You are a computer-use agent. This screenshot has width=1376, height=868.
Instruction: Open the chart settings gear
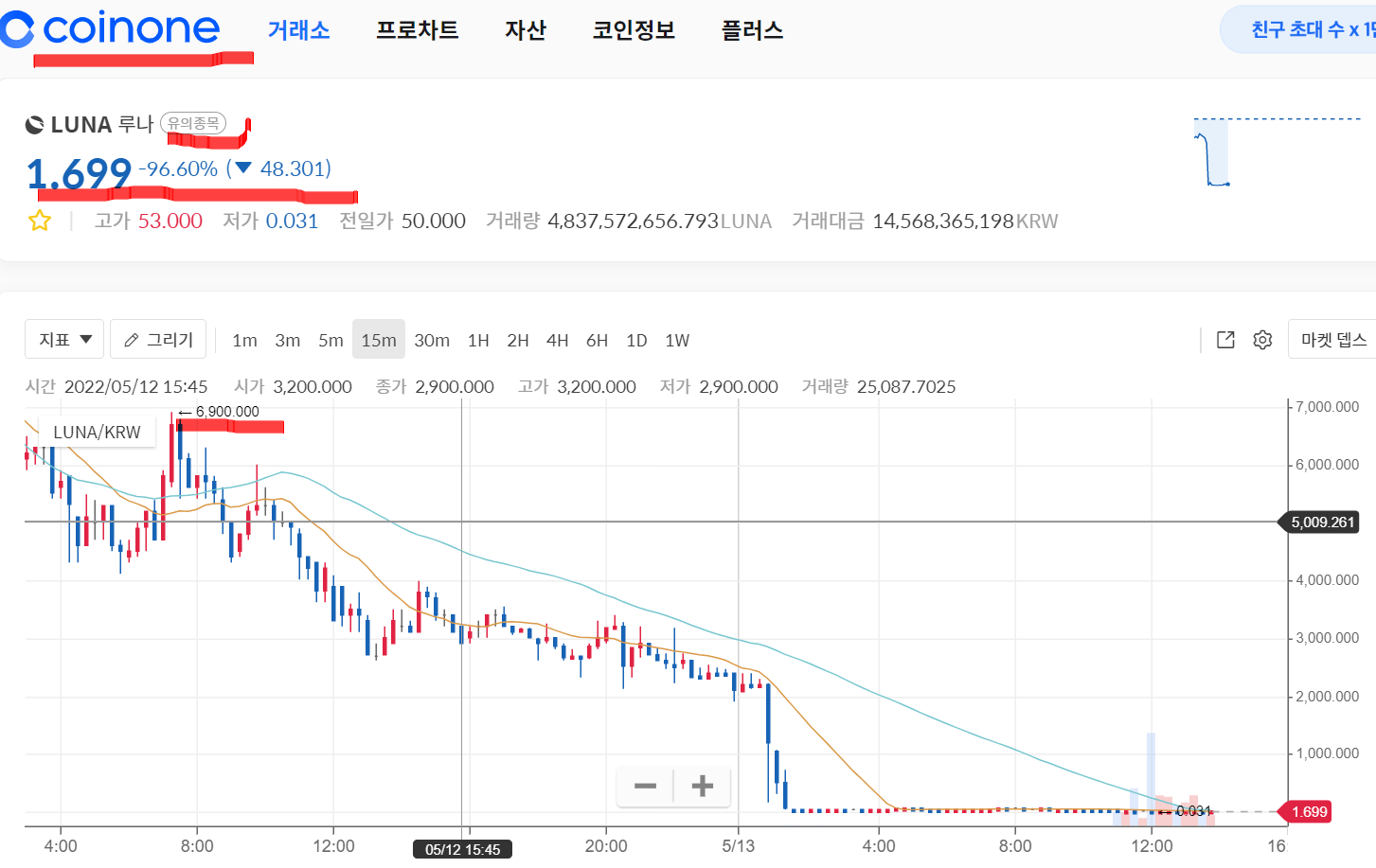pos(1262,339)
